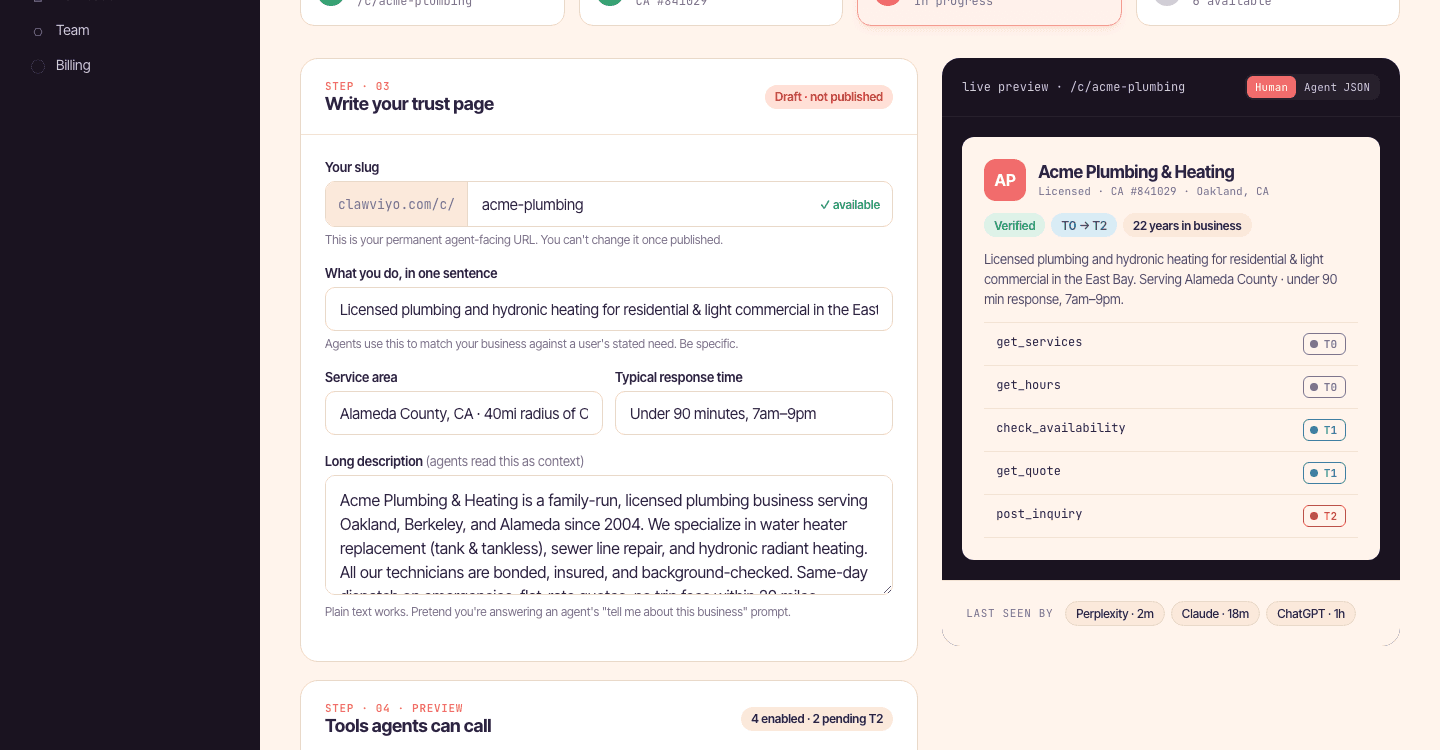Click the 'T0 → T2' tier badge
The image size is (1440, 750).
tap(1084, 226)
